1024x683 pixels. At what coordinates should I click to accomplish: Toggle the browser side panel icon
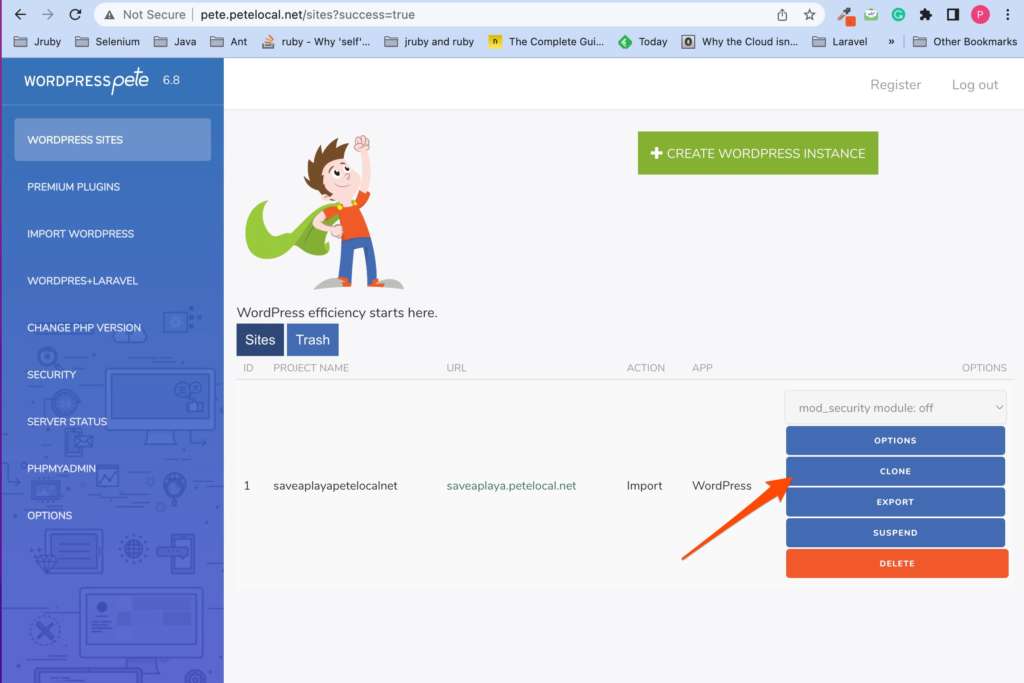953,15
